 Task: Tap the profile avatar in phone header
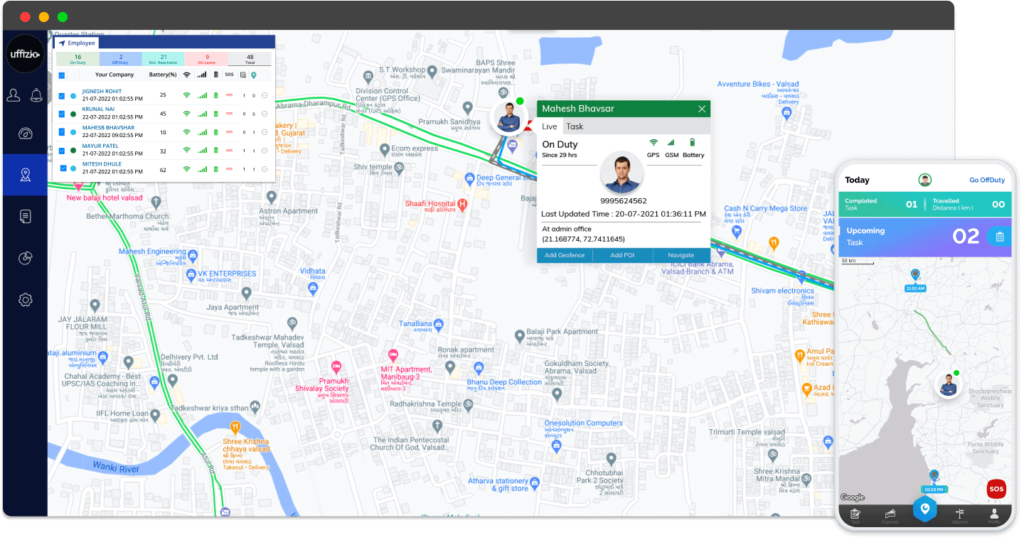(925, 180)
